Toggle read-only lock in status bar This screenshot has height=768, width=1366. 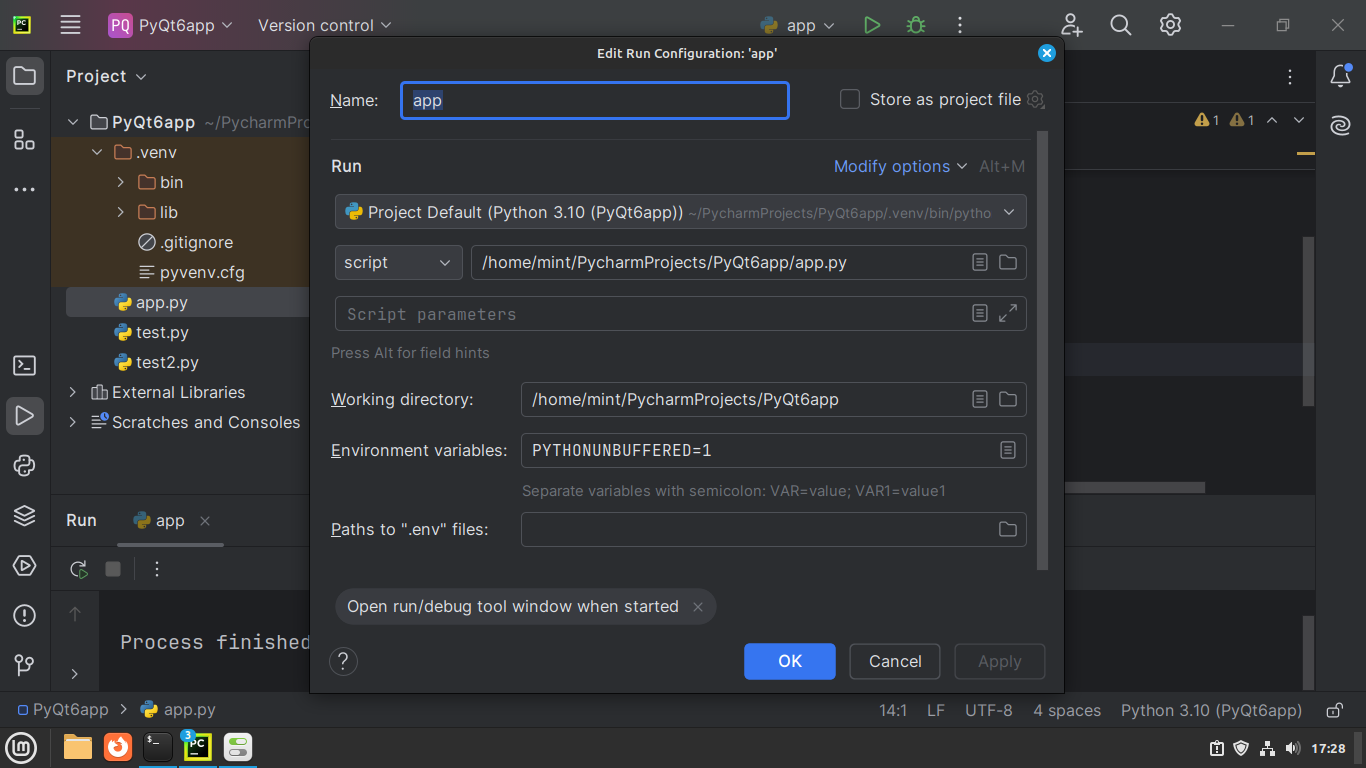point(1334,710)
